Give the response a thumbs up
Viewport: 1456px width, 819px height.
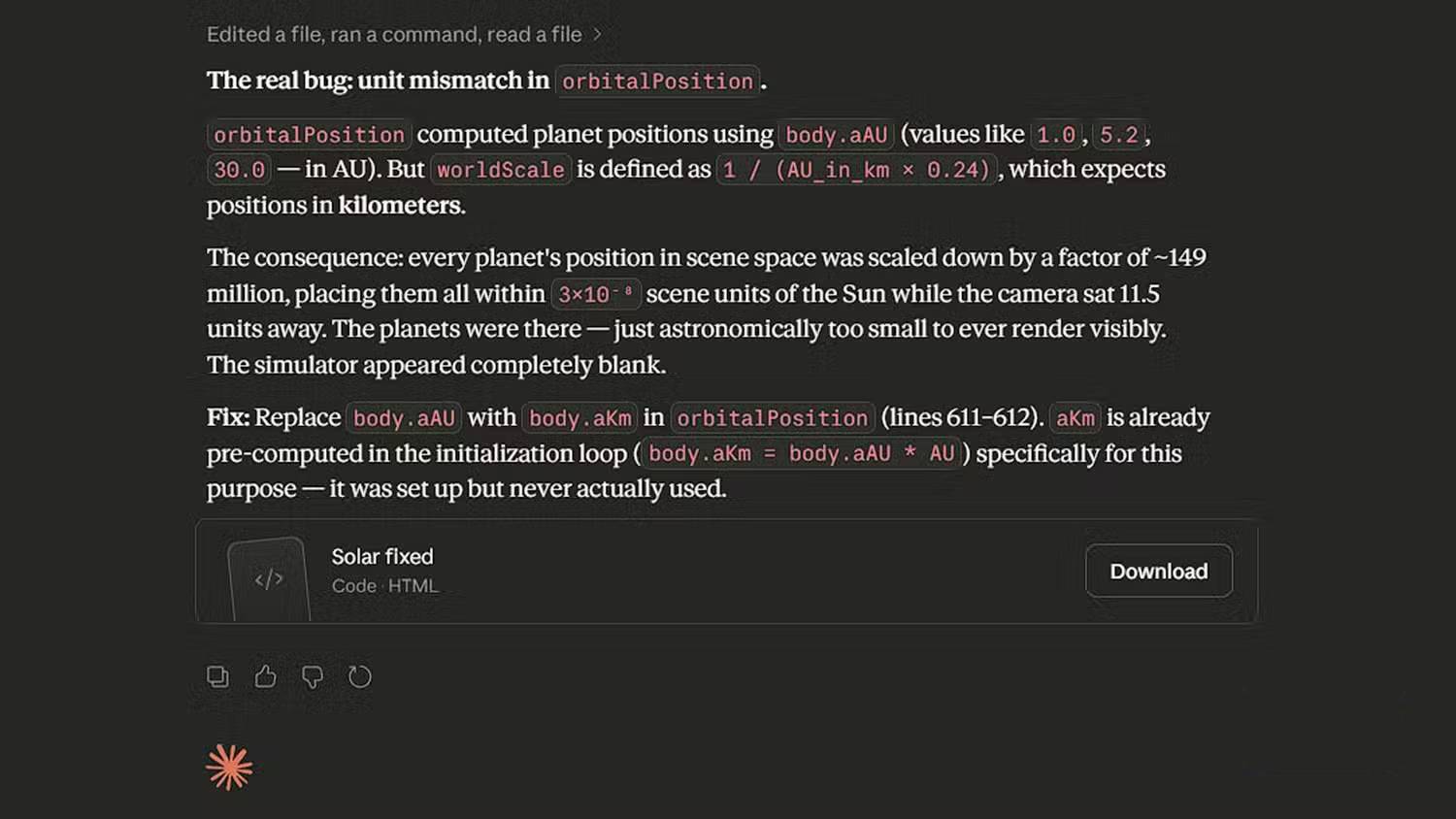tap(265, 676)
